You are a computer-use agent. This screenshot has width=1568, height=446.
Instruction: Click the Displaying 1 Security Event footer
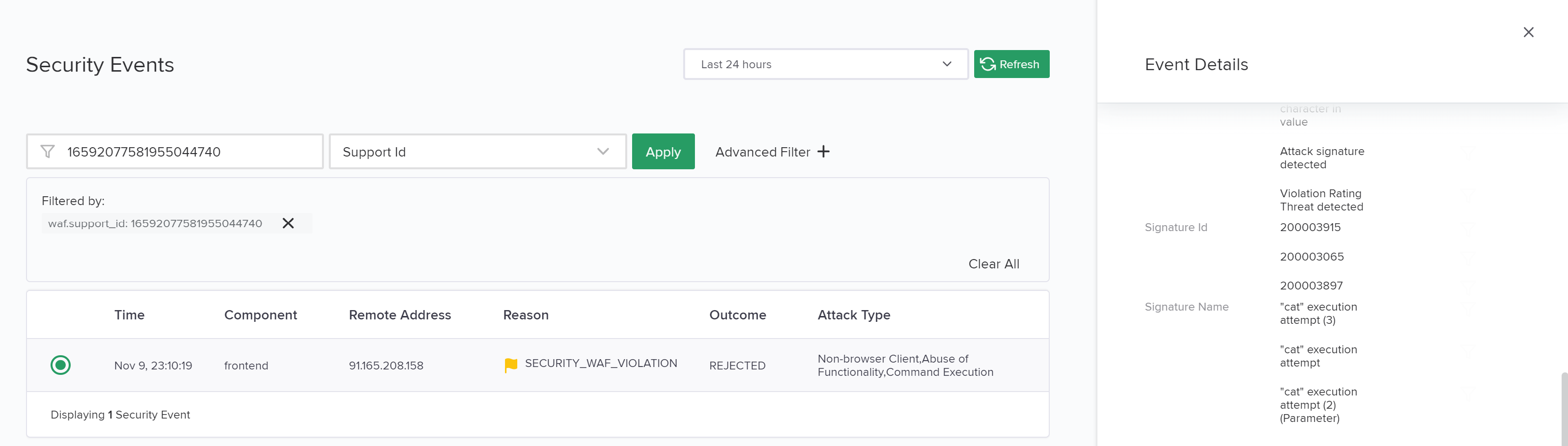[x=121, y=415]
